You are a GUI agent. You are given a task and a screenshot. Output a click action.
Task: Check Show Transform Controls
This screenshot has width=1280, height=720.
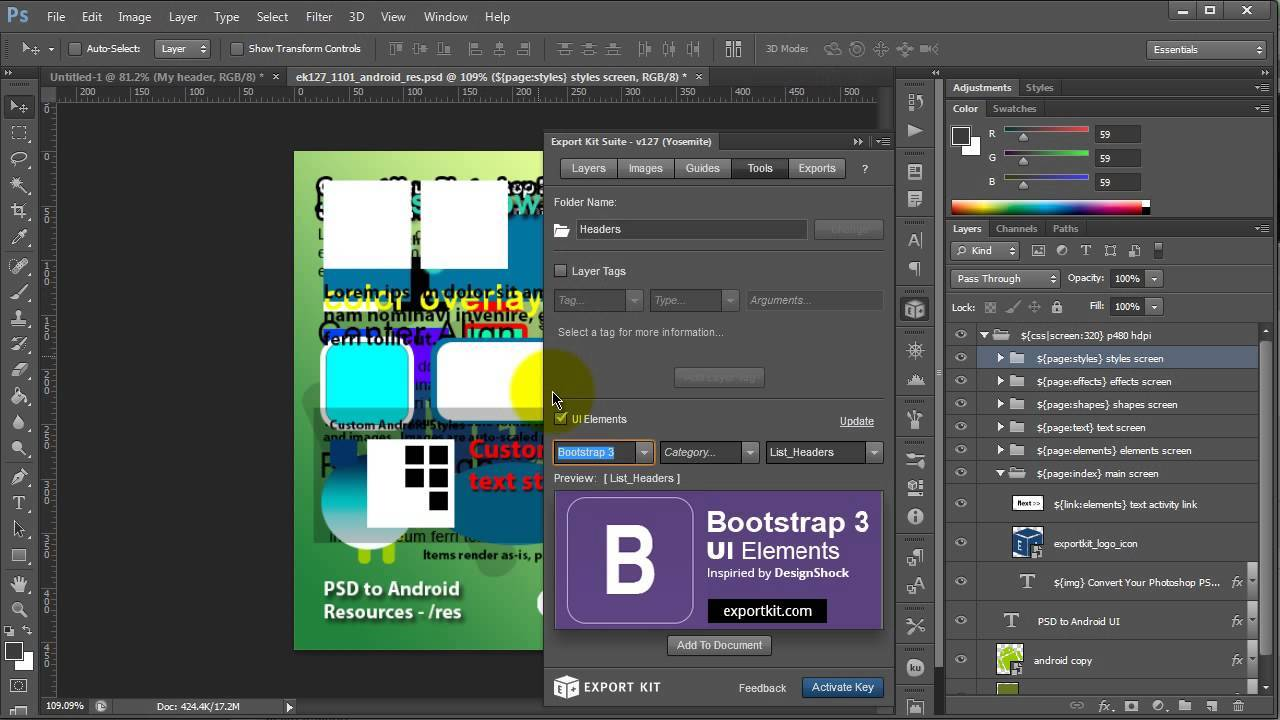[x=237, y=49]
